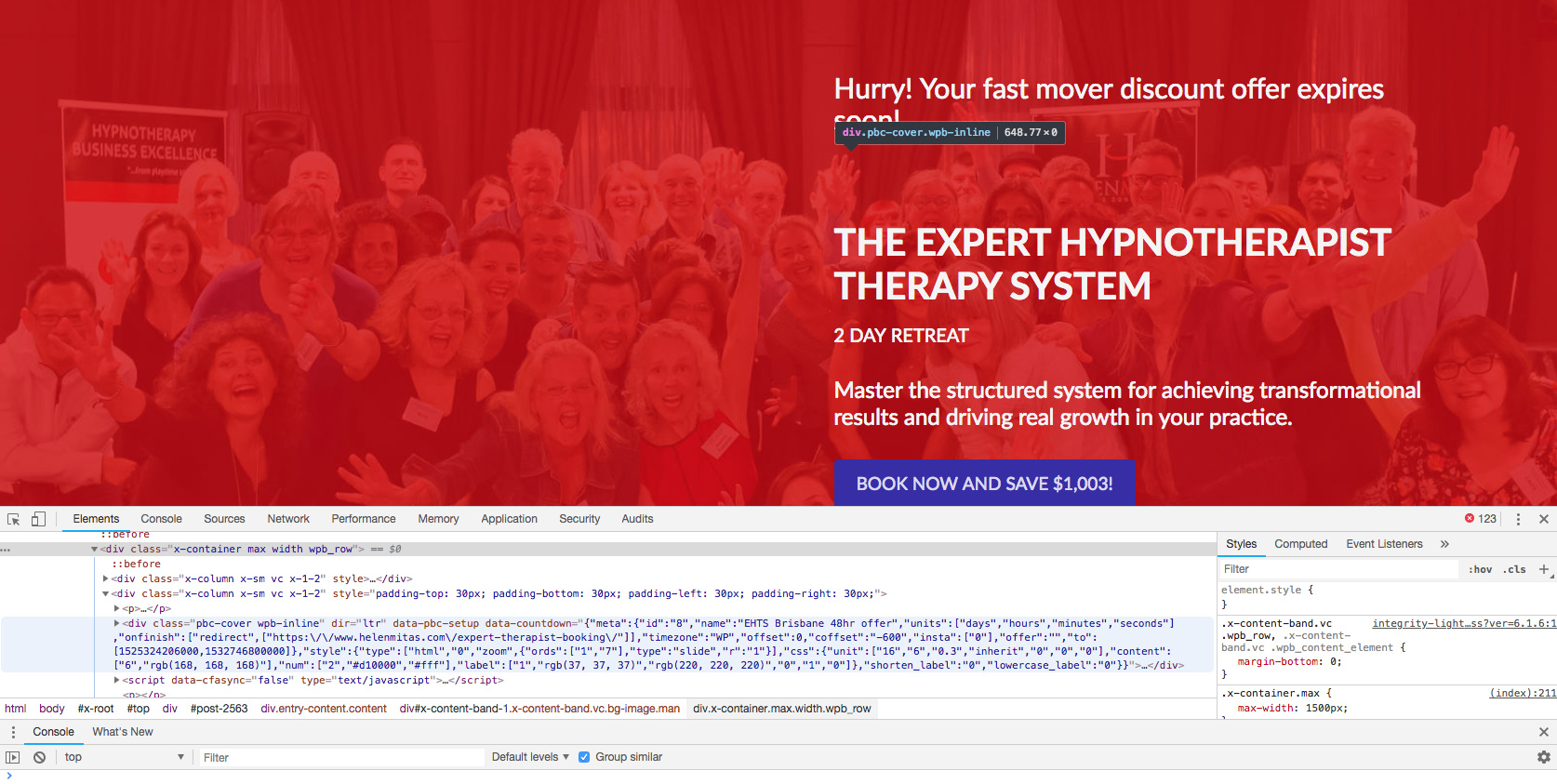Open the Sources tab
This screenshot has width=1557, height=784.
(x=224, y=519)
